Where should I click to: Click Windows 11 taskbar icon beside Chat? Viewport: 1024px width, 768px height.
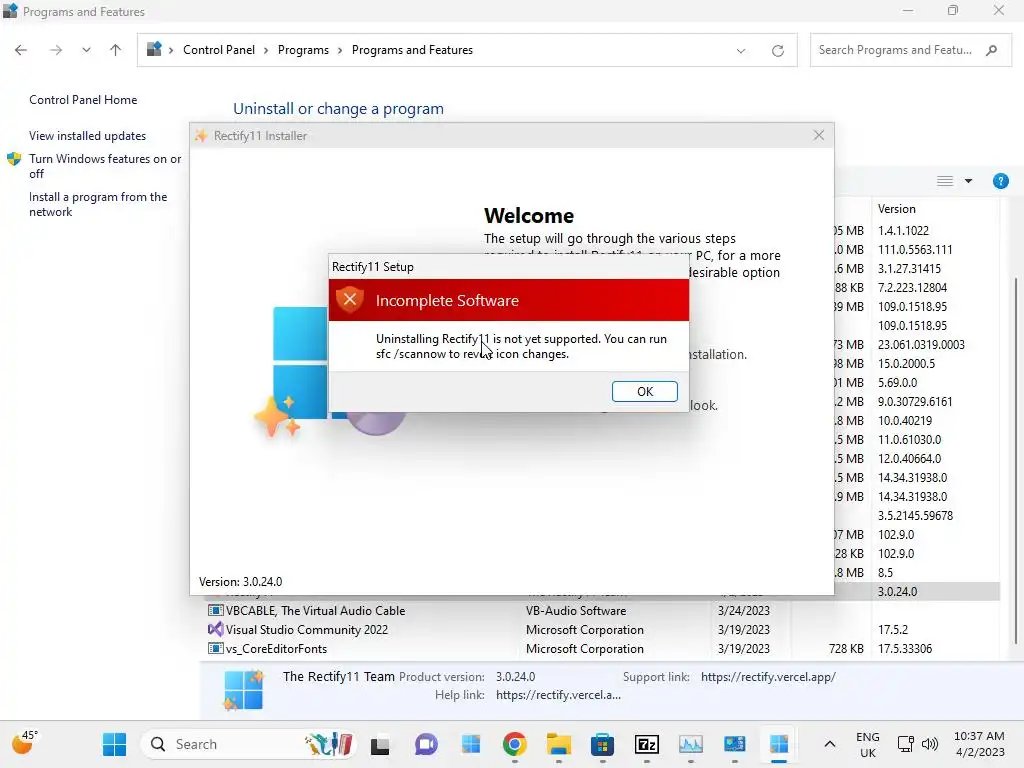point(470,744)
